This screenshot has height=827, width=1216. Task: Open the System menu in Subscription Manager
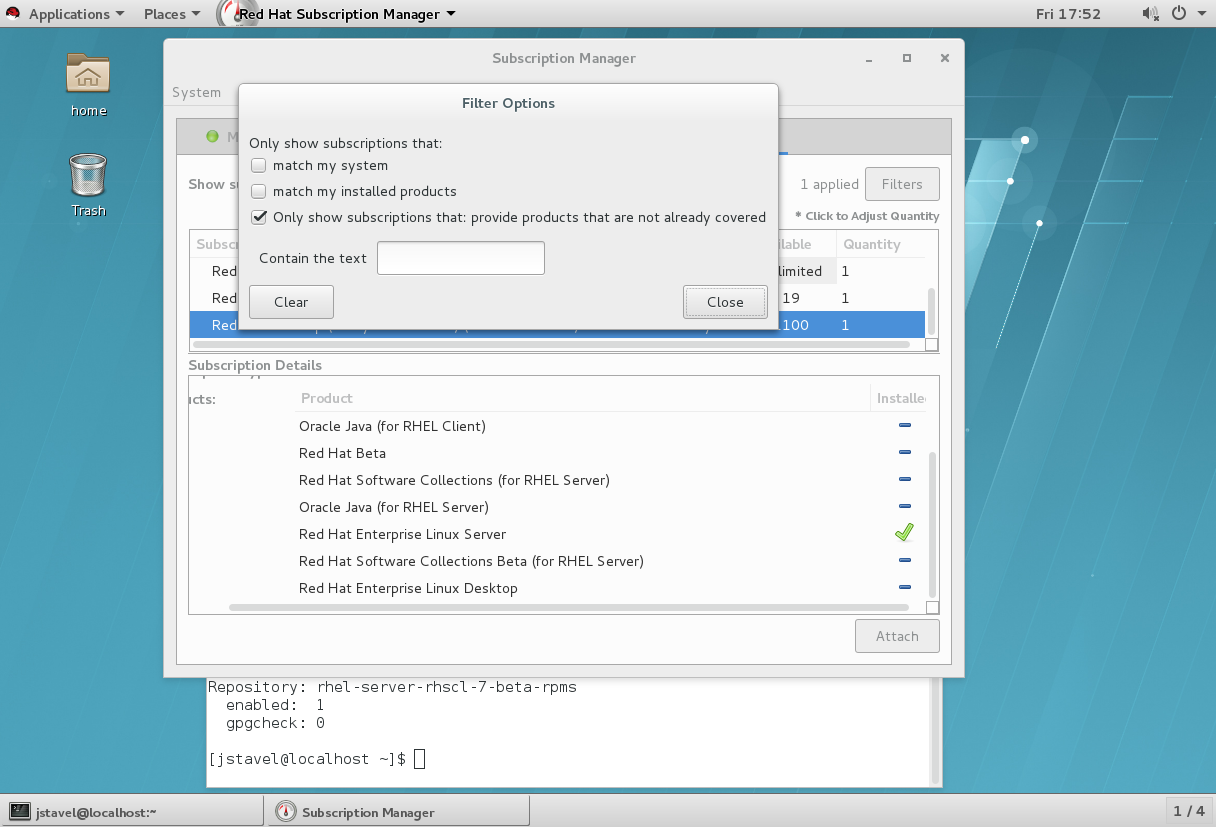coord(196,92)
